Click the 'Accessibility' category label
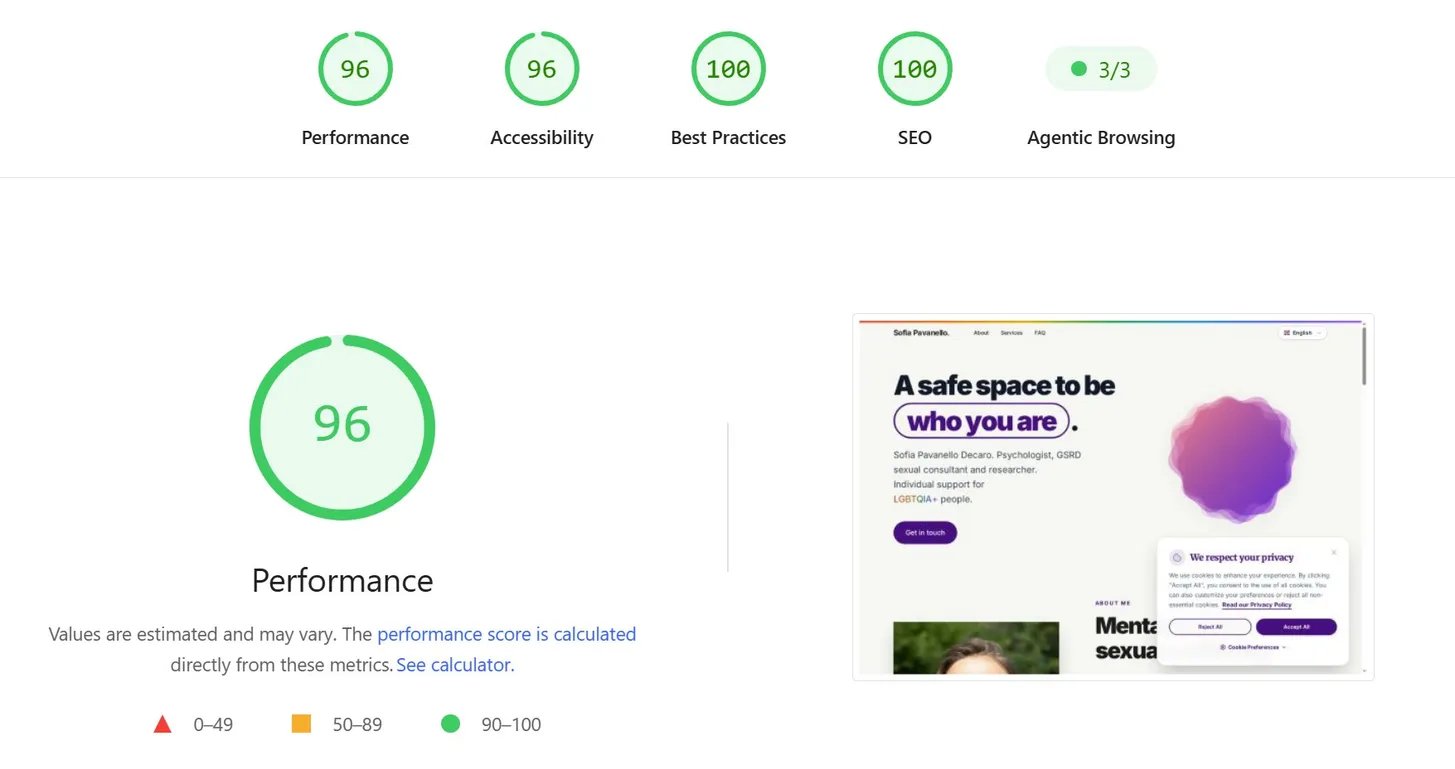This screenshot has width=1455, height=769. (542, 138)
